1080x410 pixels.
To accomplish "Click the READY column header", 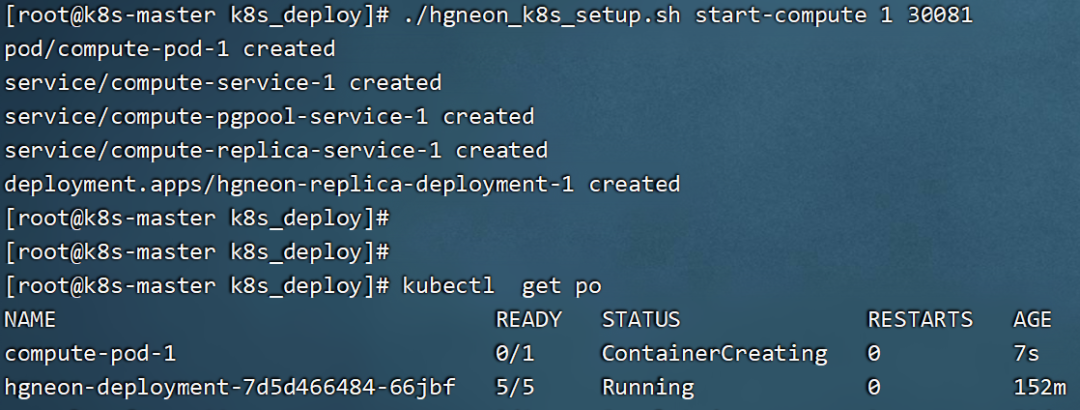I will pyautogui.click(x=529, y=320).
